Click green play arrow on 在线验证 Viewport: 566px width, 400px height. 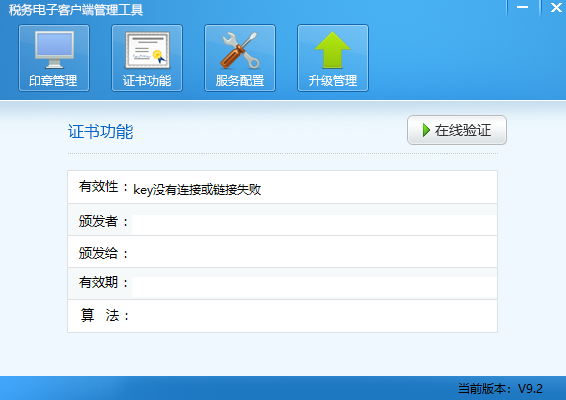point(426,130)
